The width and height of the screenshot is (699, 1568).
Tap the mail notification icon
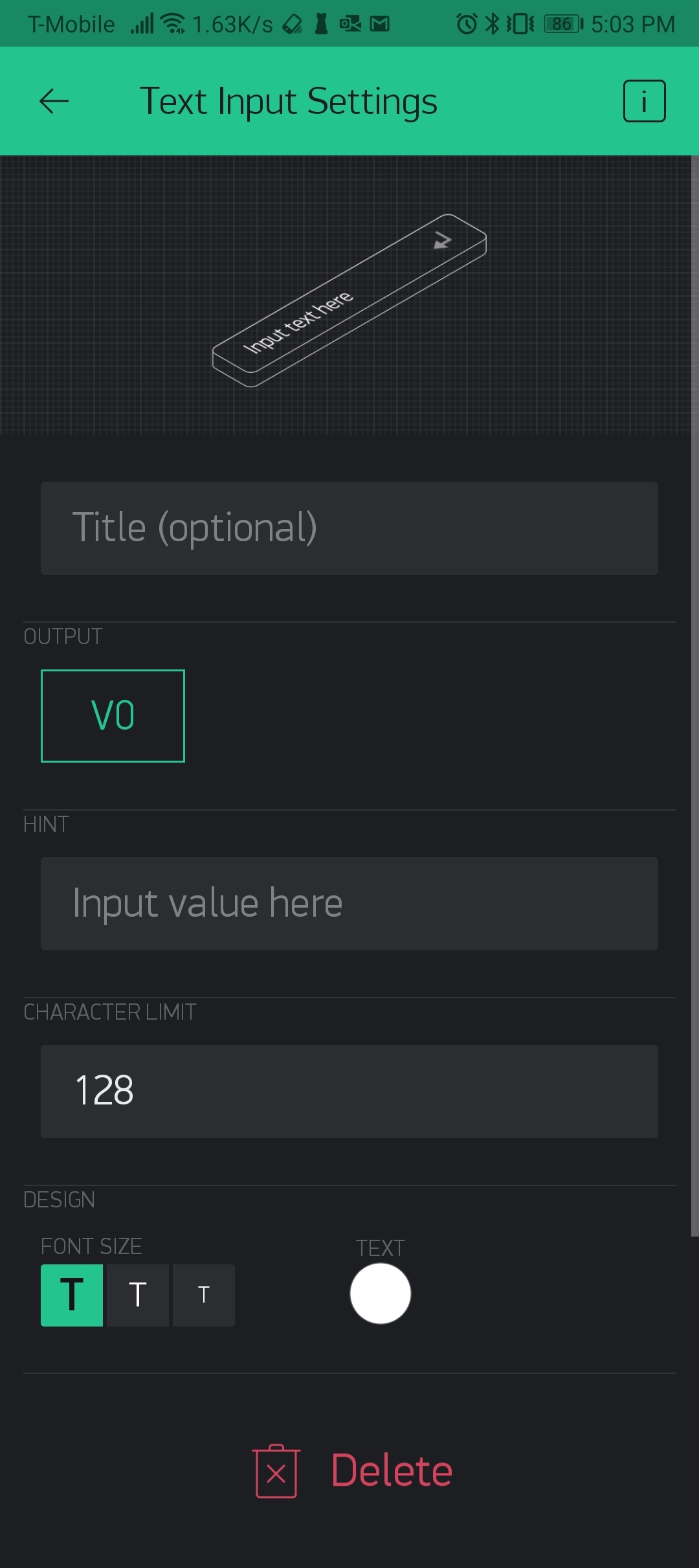coord(379,25)
